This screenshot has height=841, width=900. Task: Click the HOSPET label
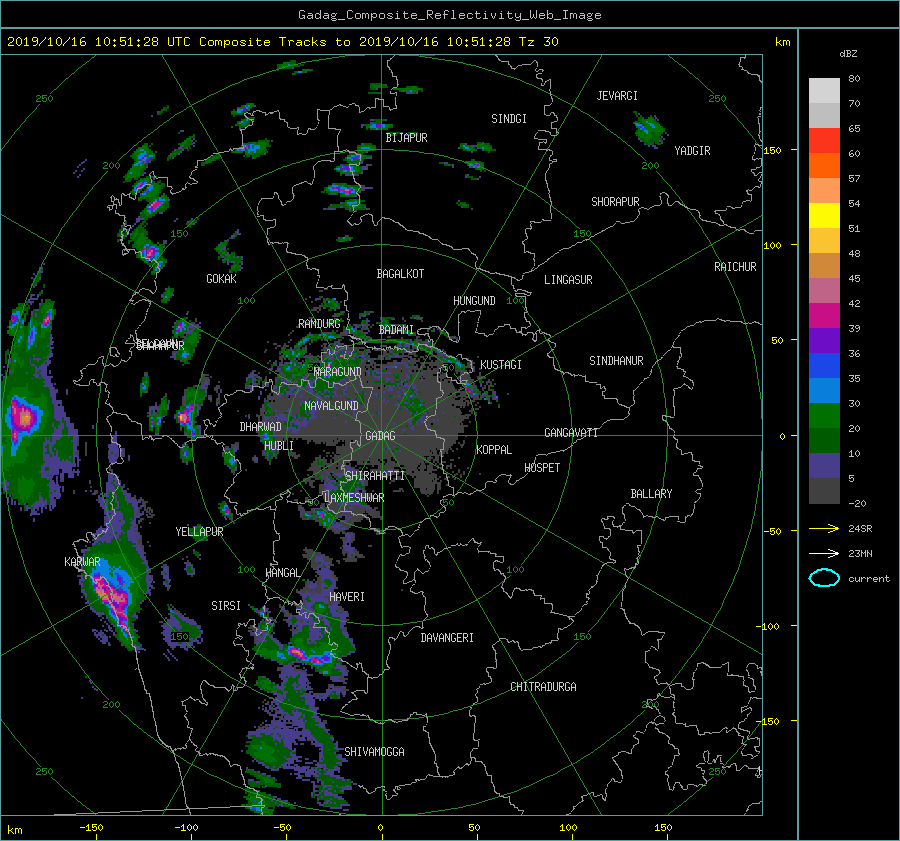point(542,468)
